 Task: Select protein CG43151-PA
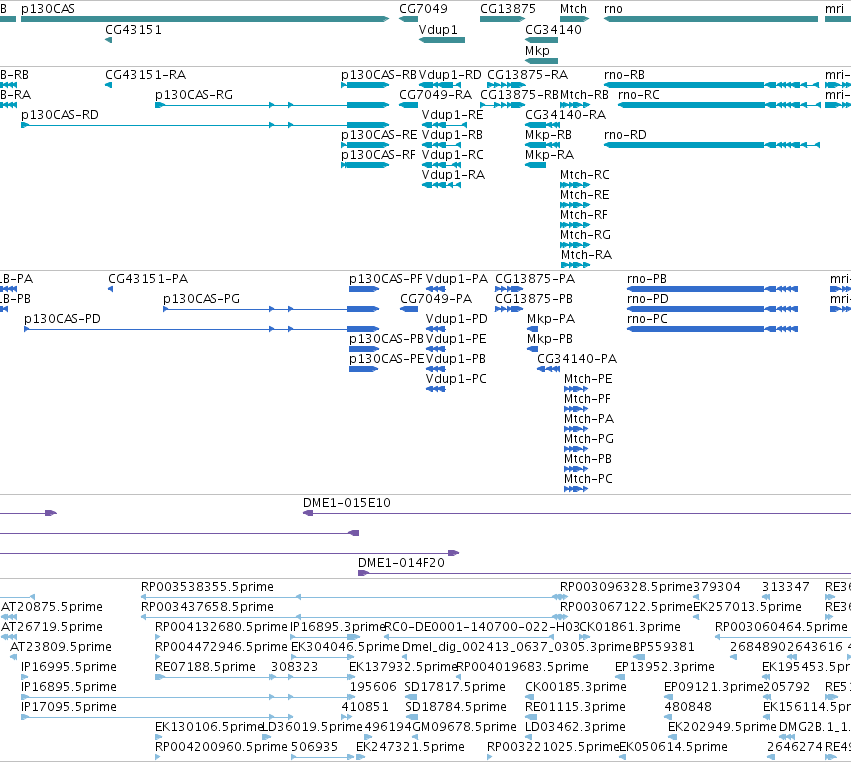(x=148, y=279)
